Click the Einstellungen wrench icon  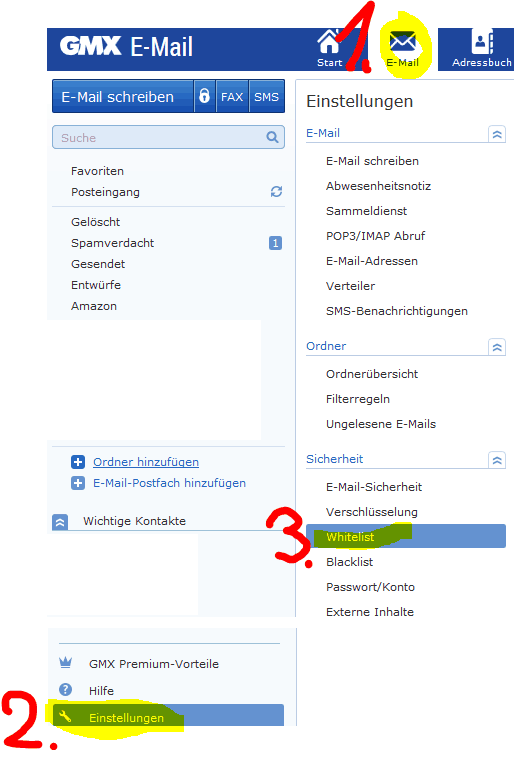pos(65,716)
